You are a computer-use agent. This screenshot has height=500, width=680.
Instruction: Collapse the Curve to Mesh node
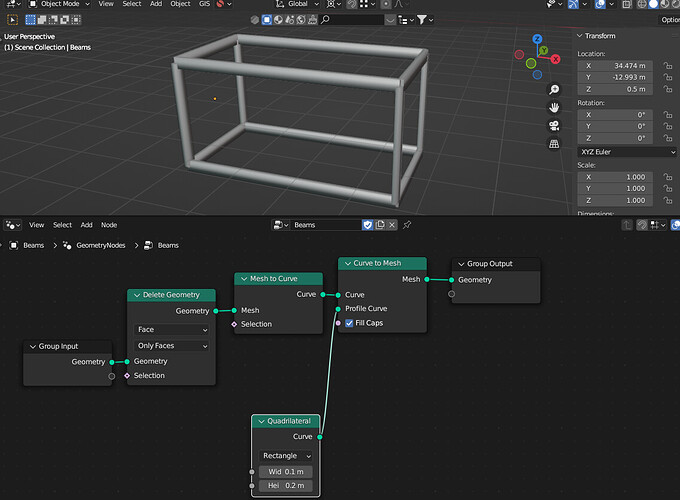[348, 264]
